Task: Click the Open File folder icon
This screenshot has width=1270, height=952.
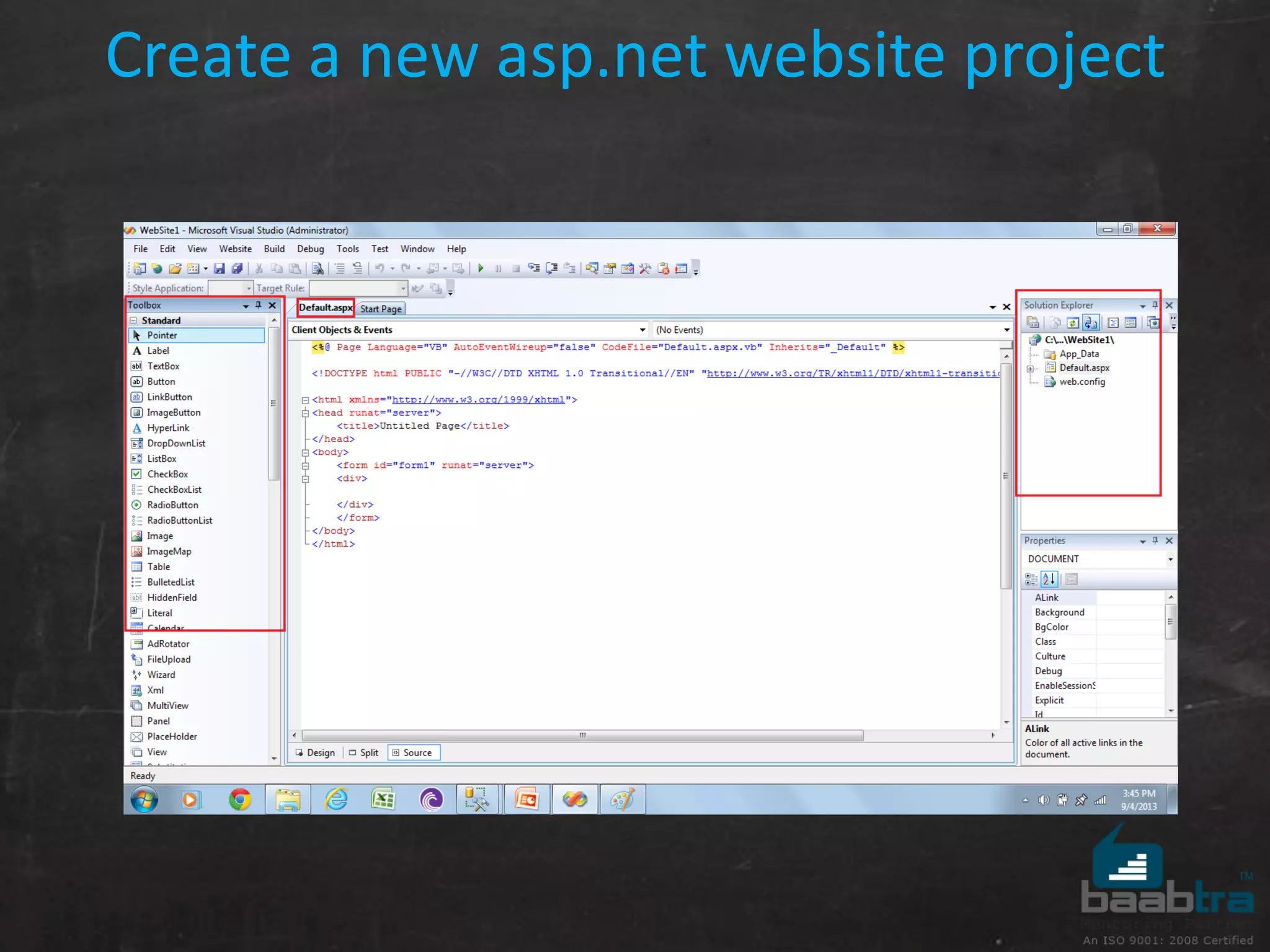Action: point(175,268)
